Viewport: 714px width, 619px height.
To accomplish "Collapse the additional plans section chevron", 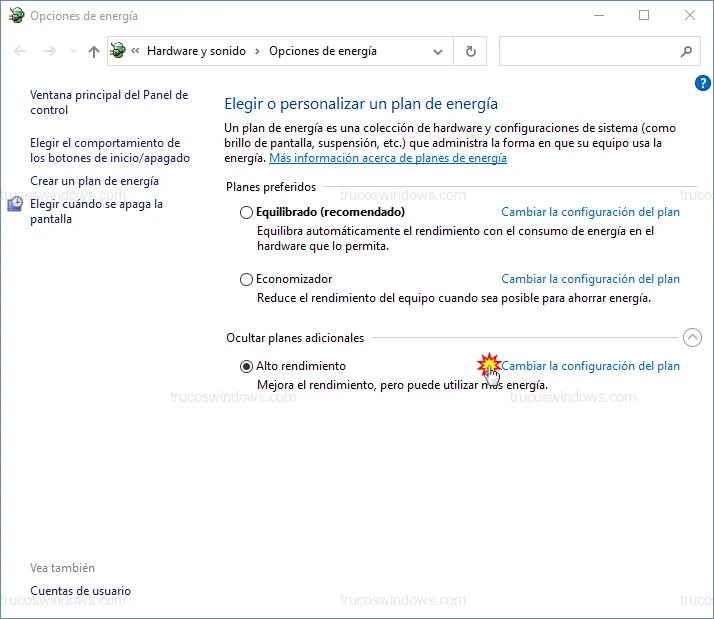I will tap(692, 338).
